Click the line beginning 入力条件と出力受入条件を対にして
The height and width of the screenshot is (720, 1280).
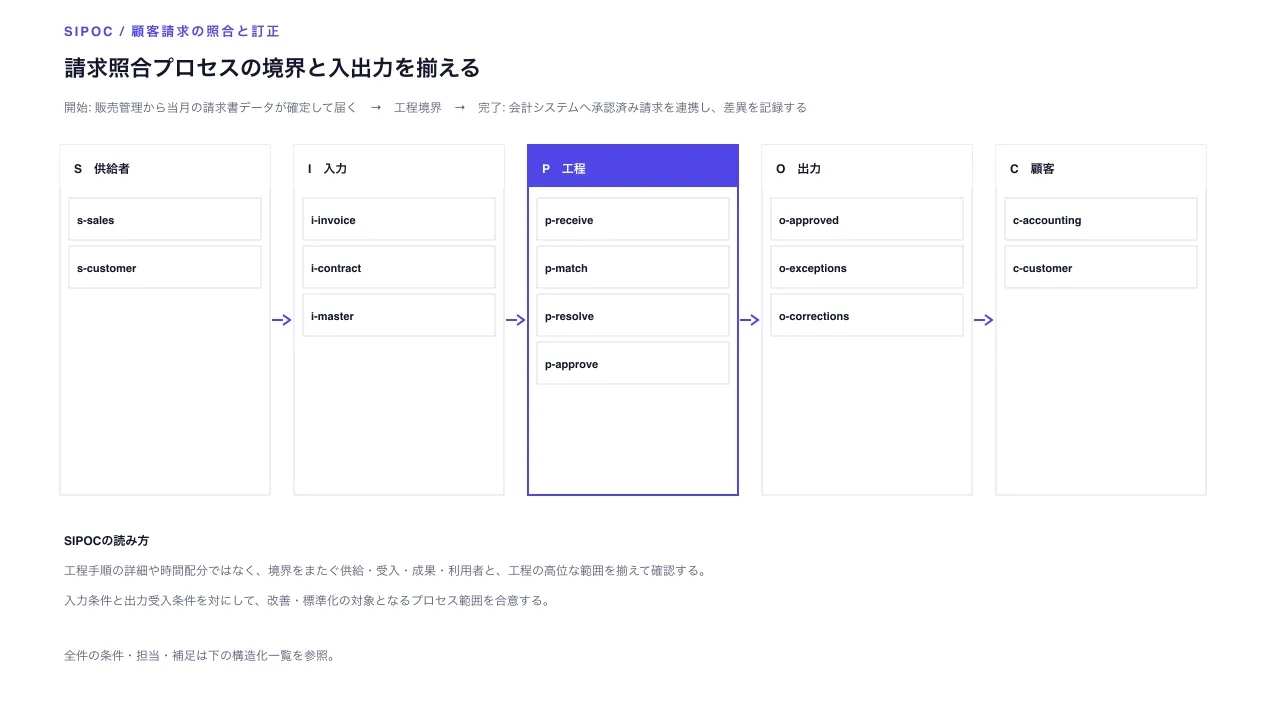[x=307, y=601]
